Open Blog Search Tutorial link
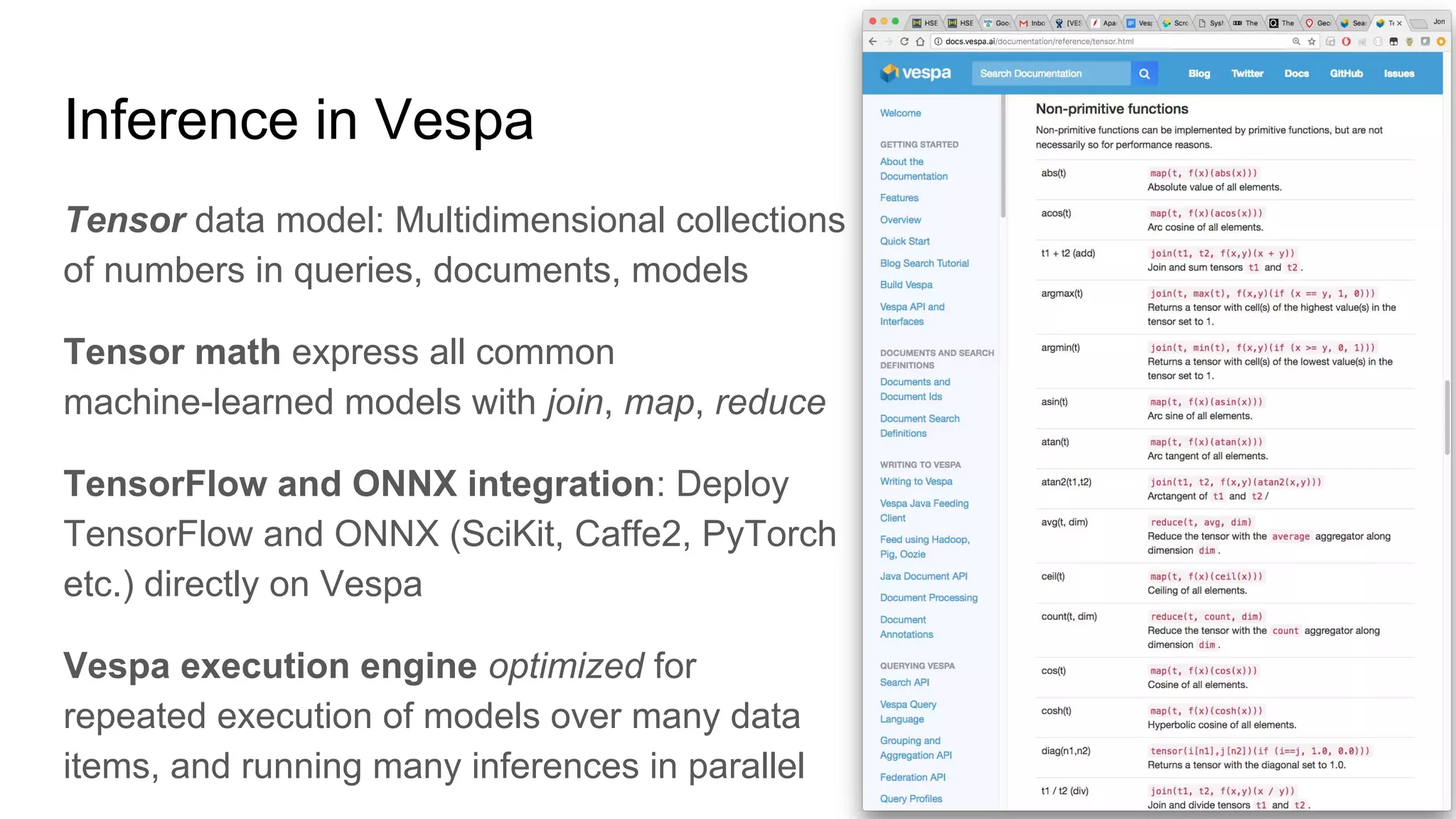The height and width of the screenshot is (819, 1456). tap(924, 263)
